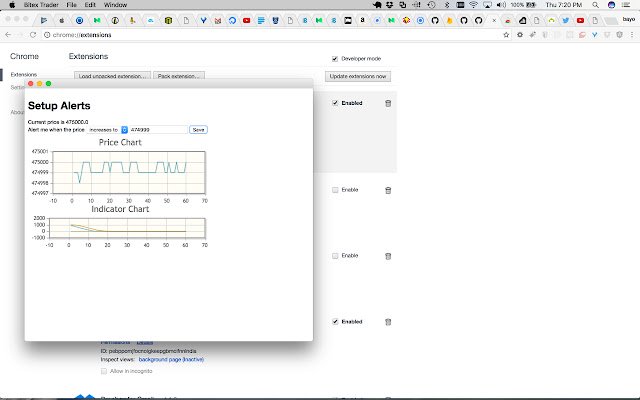Screen dimensions: 640x400
Task: Click Update extensions now button
Action: pos(358,76)
